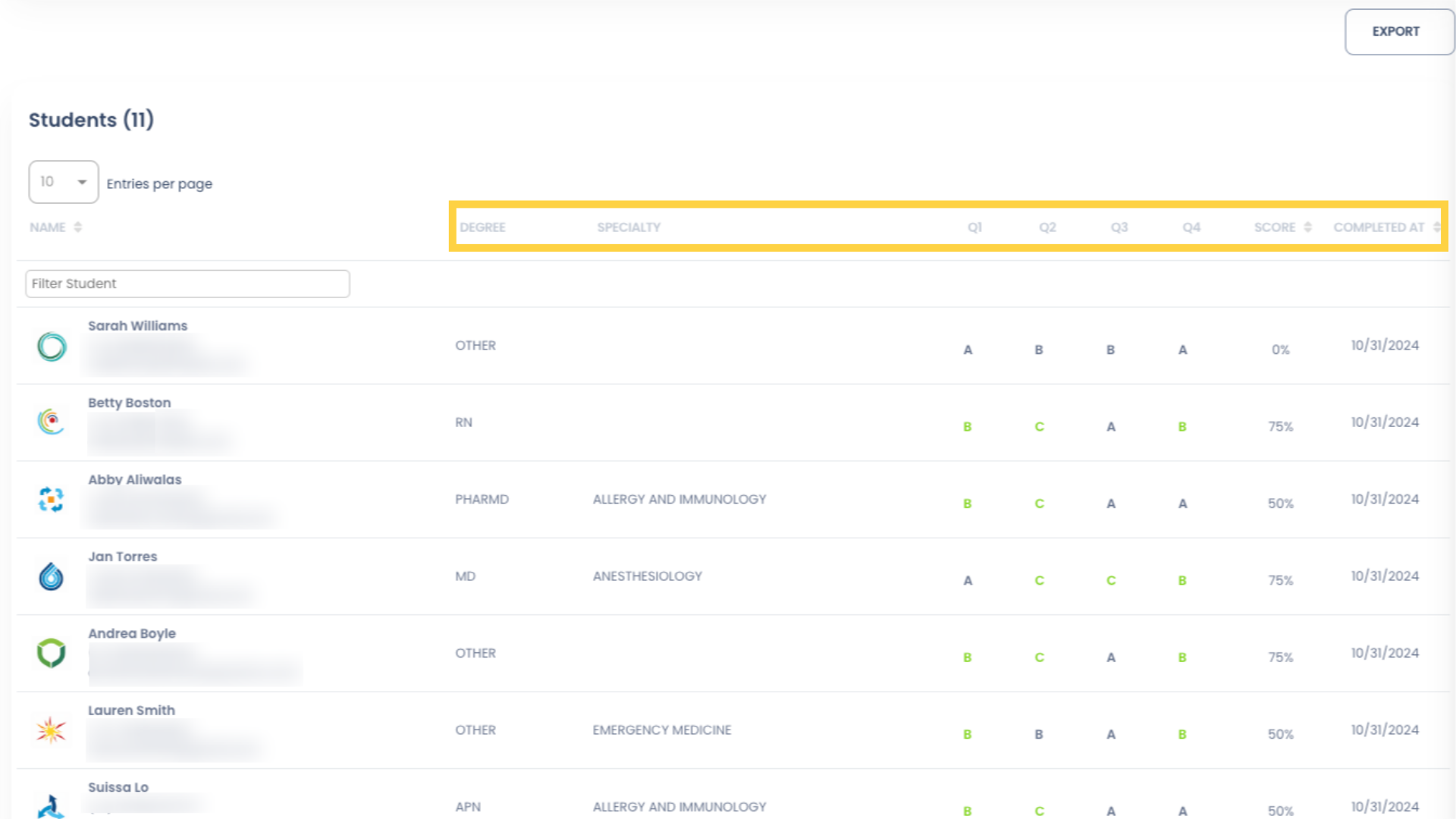Click the Students count label area
This screenshot has height=819, width=1456.
92,120
